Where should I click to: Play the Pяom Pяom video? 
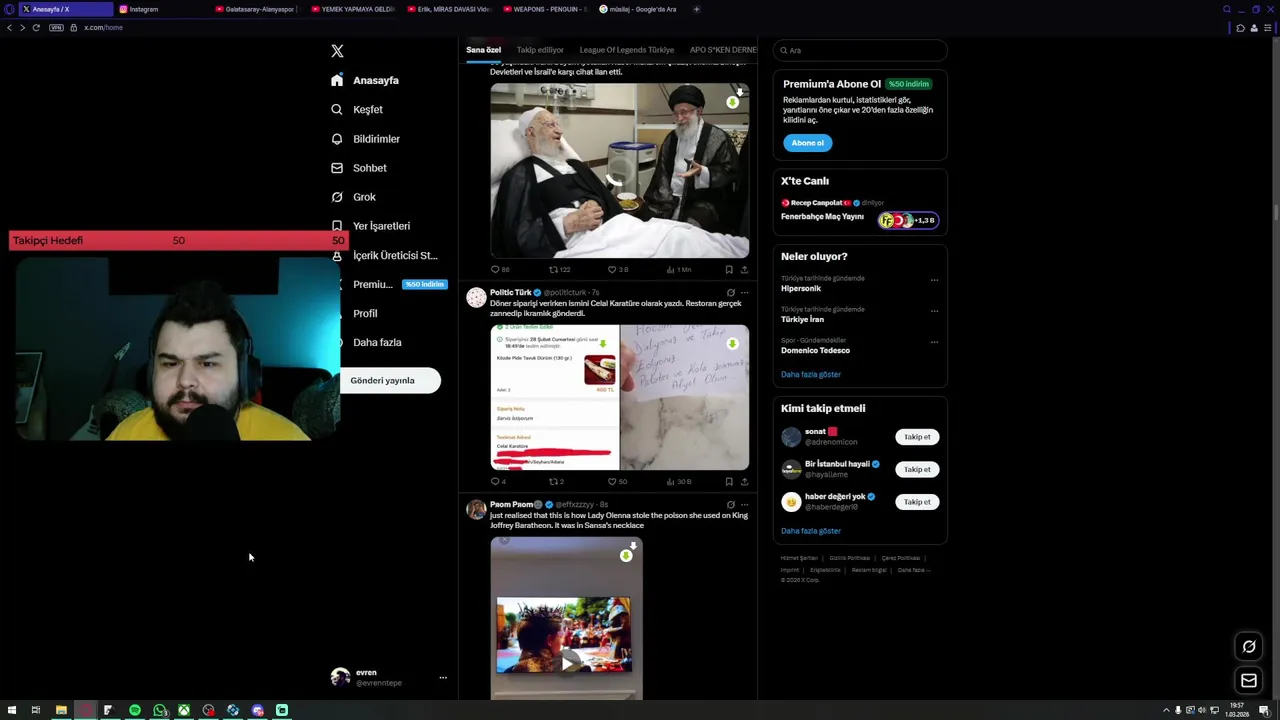click(x=567, y=662)
